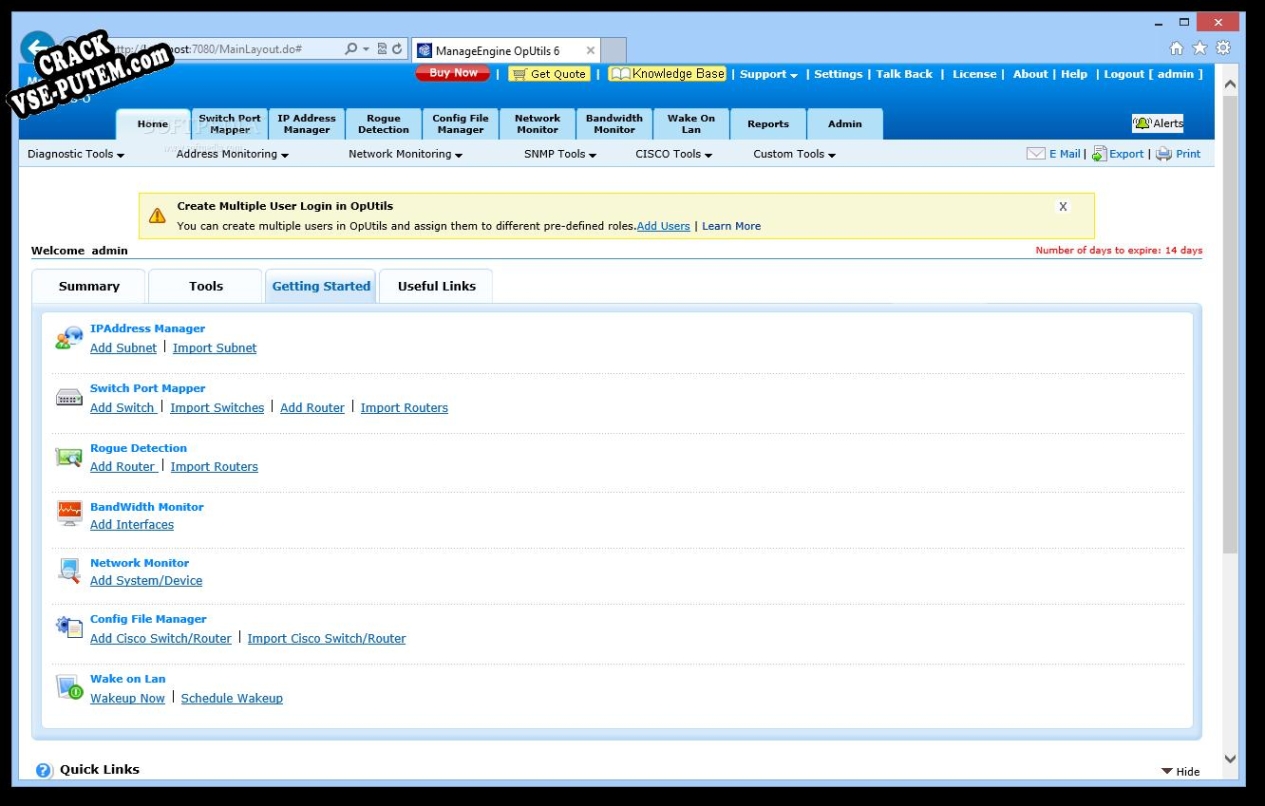Click the Buy Now button
Screen dimensions: 1265x806
coord(453,73)
